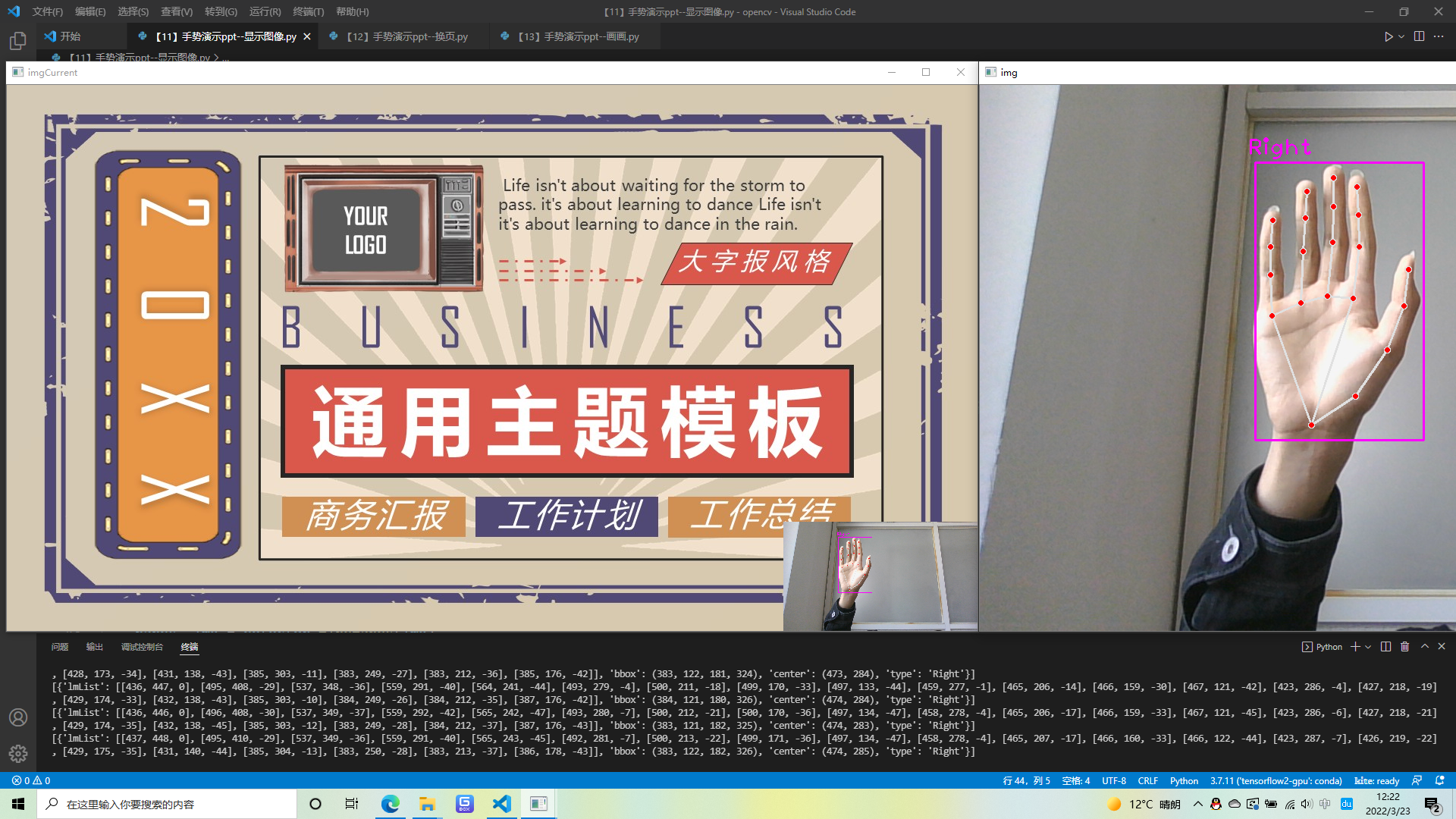The width and height of the screenshot is (1456, 819).
Task: Open the Explorer icon in activity bar
Action: (x=18, y=40)
